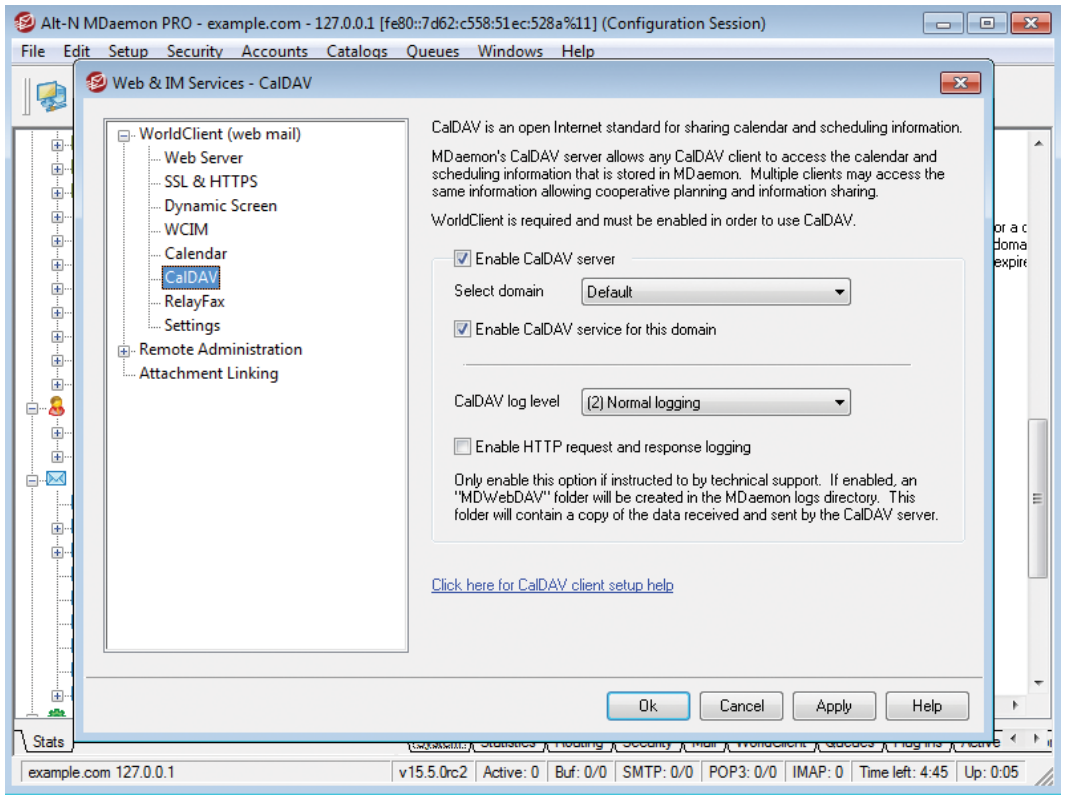The image size is (1067, 799).
Task: Click the 'Up: 0:05' status entry
Action: (x=991, y=772)
